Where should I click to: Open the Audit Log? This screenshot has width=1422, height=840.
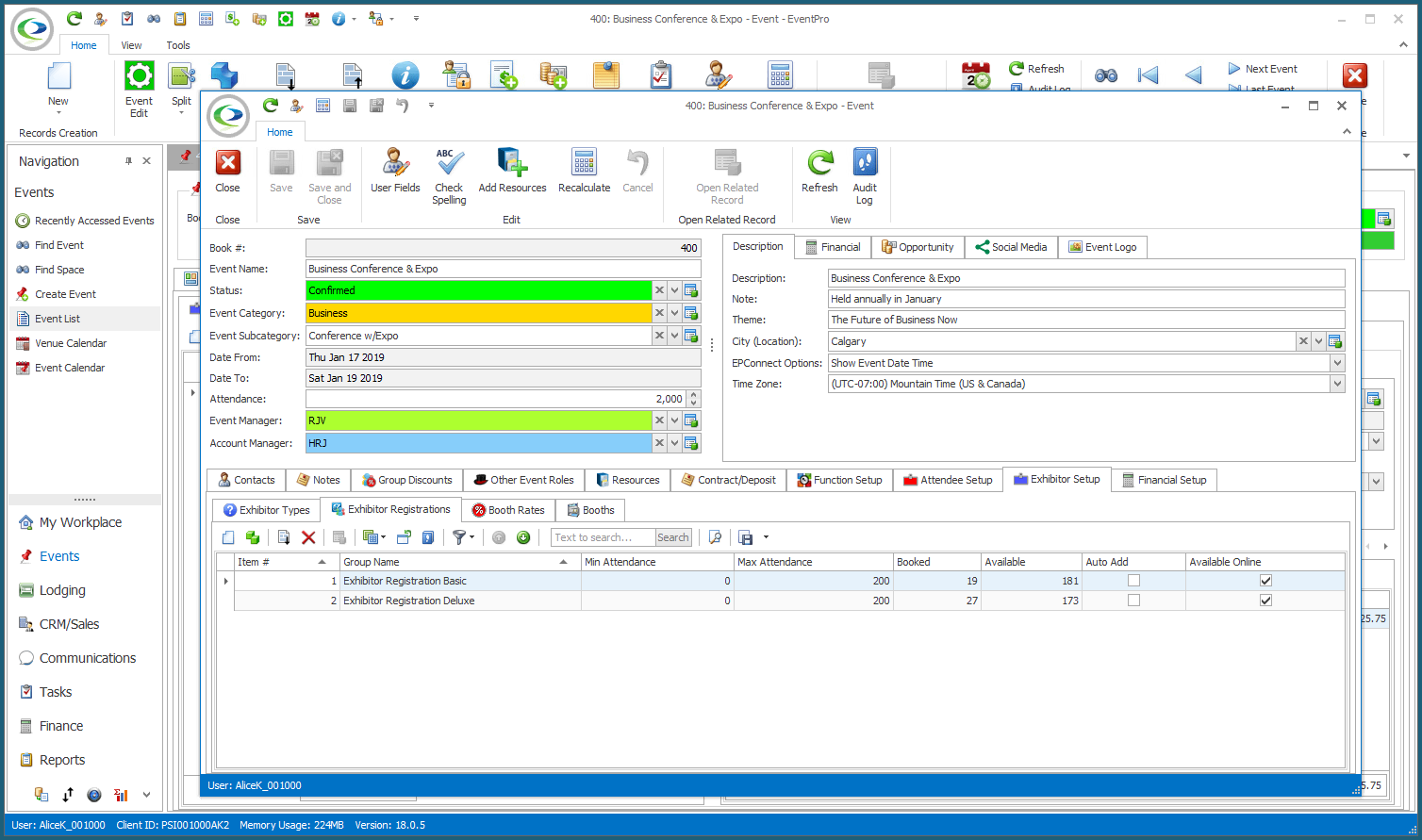click(x=865, y=176)
